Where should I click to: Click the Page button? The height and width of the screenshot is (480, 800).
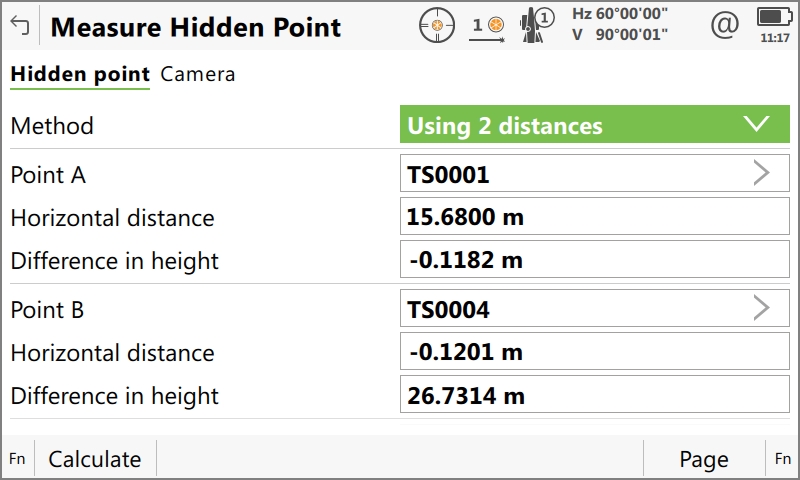(x=703, y=459)
